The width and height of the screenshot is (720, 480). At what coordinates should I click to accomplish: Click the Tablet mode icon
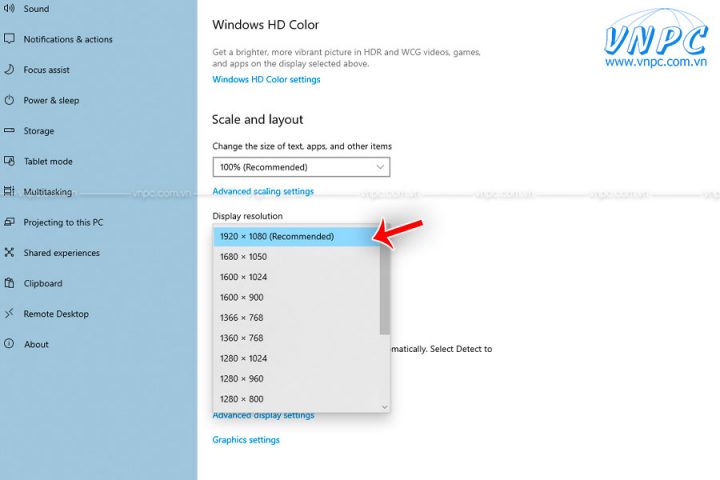(x=9, y=162)
